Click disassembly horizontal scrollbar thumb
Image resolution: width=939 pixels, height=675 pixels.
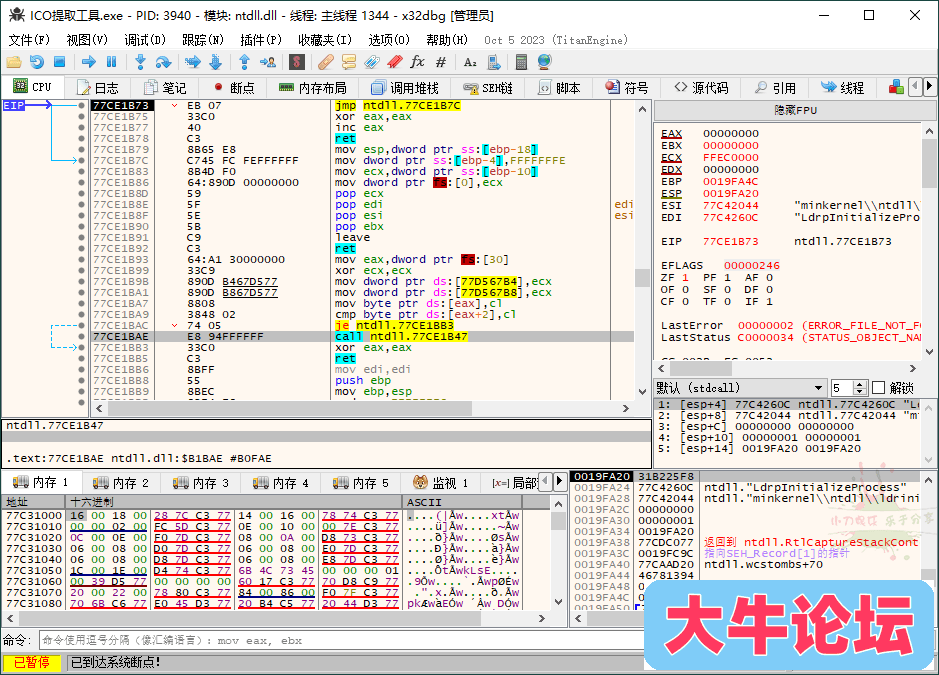point(290,408)
